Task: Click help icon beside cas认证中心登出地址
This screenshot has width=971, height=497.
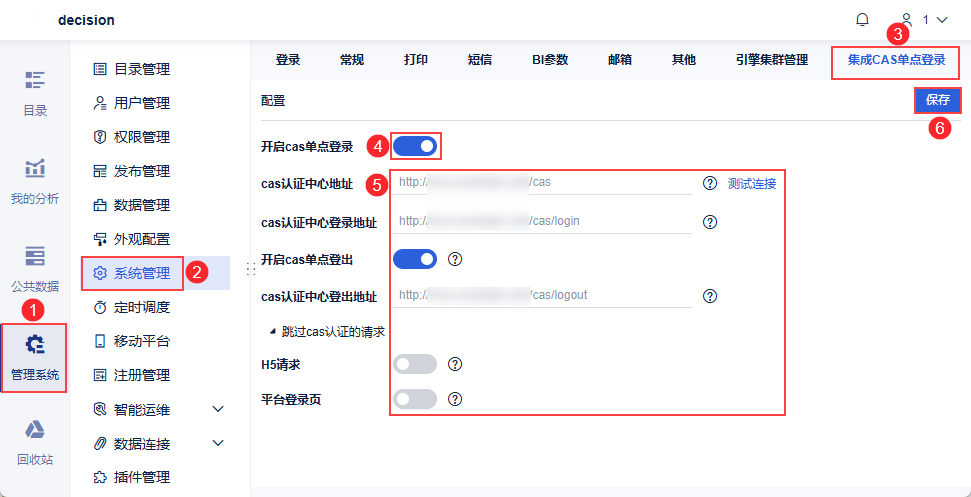Action: (x=710, y=295)
